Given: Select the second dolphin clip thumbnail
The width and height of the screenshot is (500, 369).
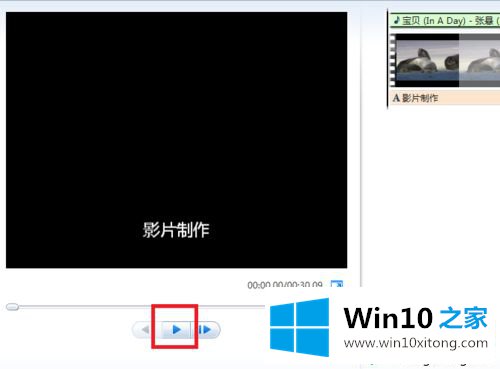Looking at the screenshot, I should point(479,60).
